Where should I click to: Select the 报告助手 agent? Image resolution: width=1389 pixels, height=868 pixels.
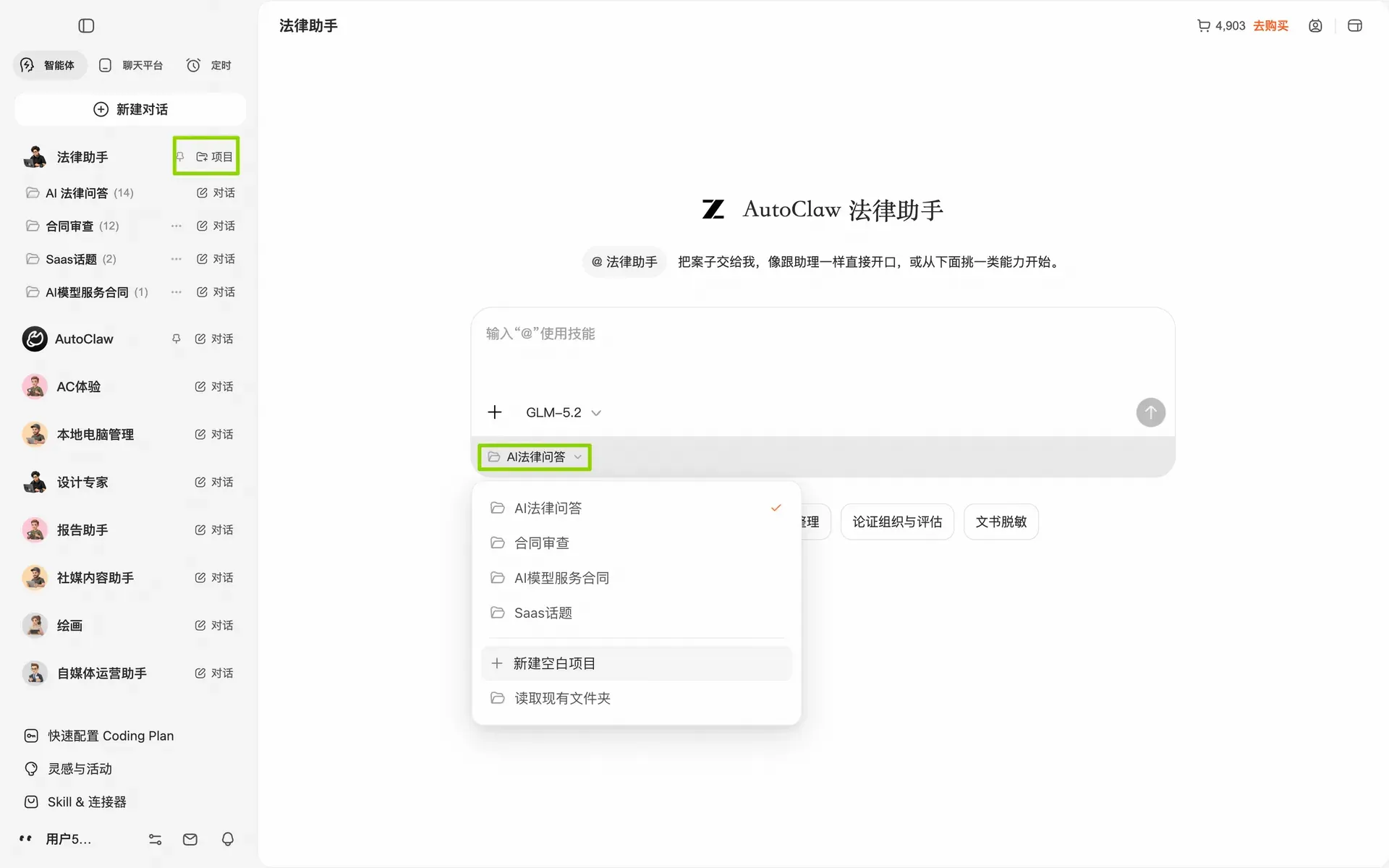tap(65, 530)
